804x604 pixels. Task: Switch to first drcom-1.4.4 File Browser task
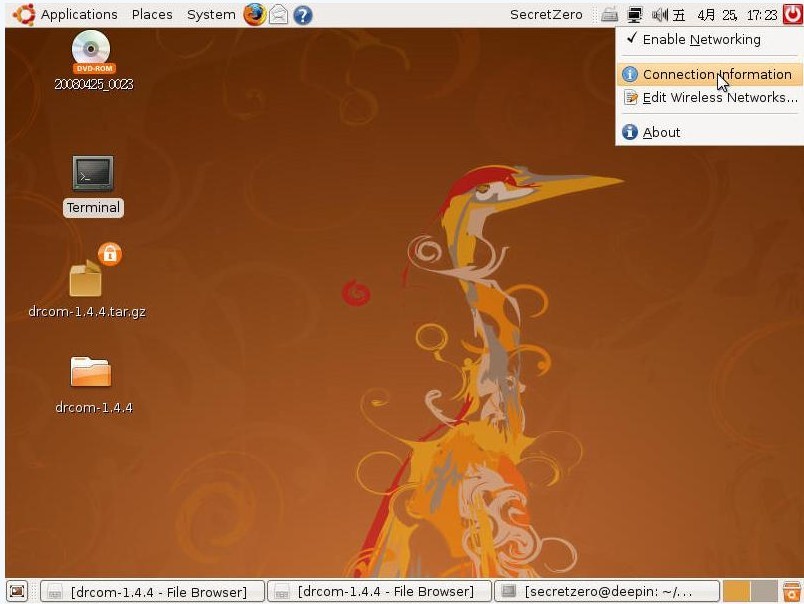pos(152,592)
